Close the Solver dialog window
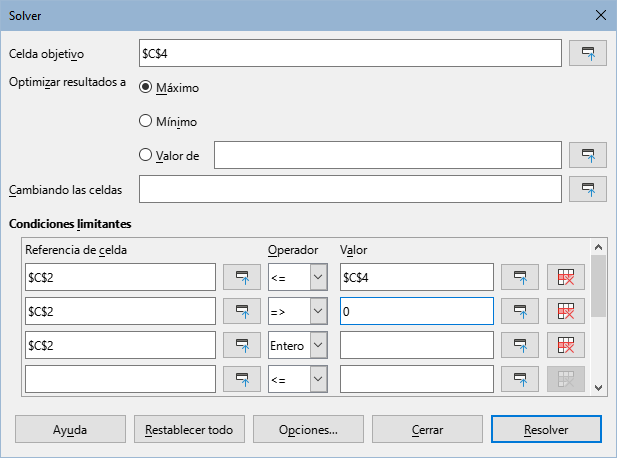Image resolution: width=617 pixels, height=458 pixels. 601,15
